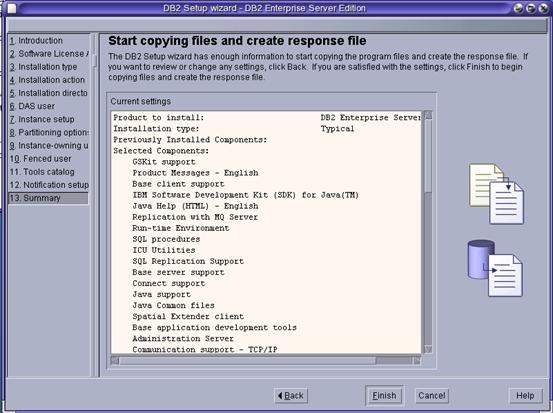Viewport: 553px width, 413px height.
Task: Click 'SQL Replication Support' entry
Action: coord(188,261)
